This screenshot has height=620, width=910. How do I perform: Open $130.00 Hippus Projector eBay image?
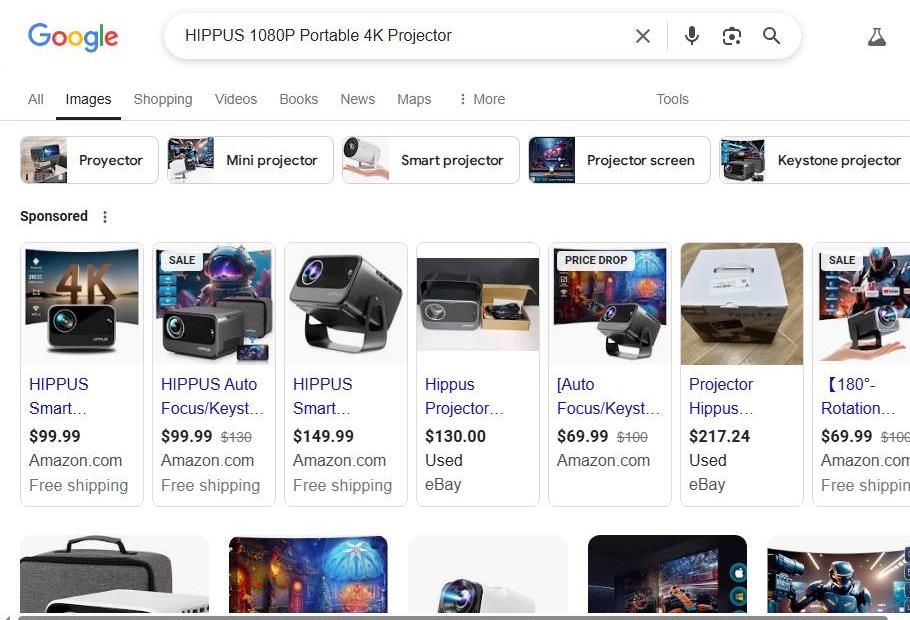click(478, 304)
